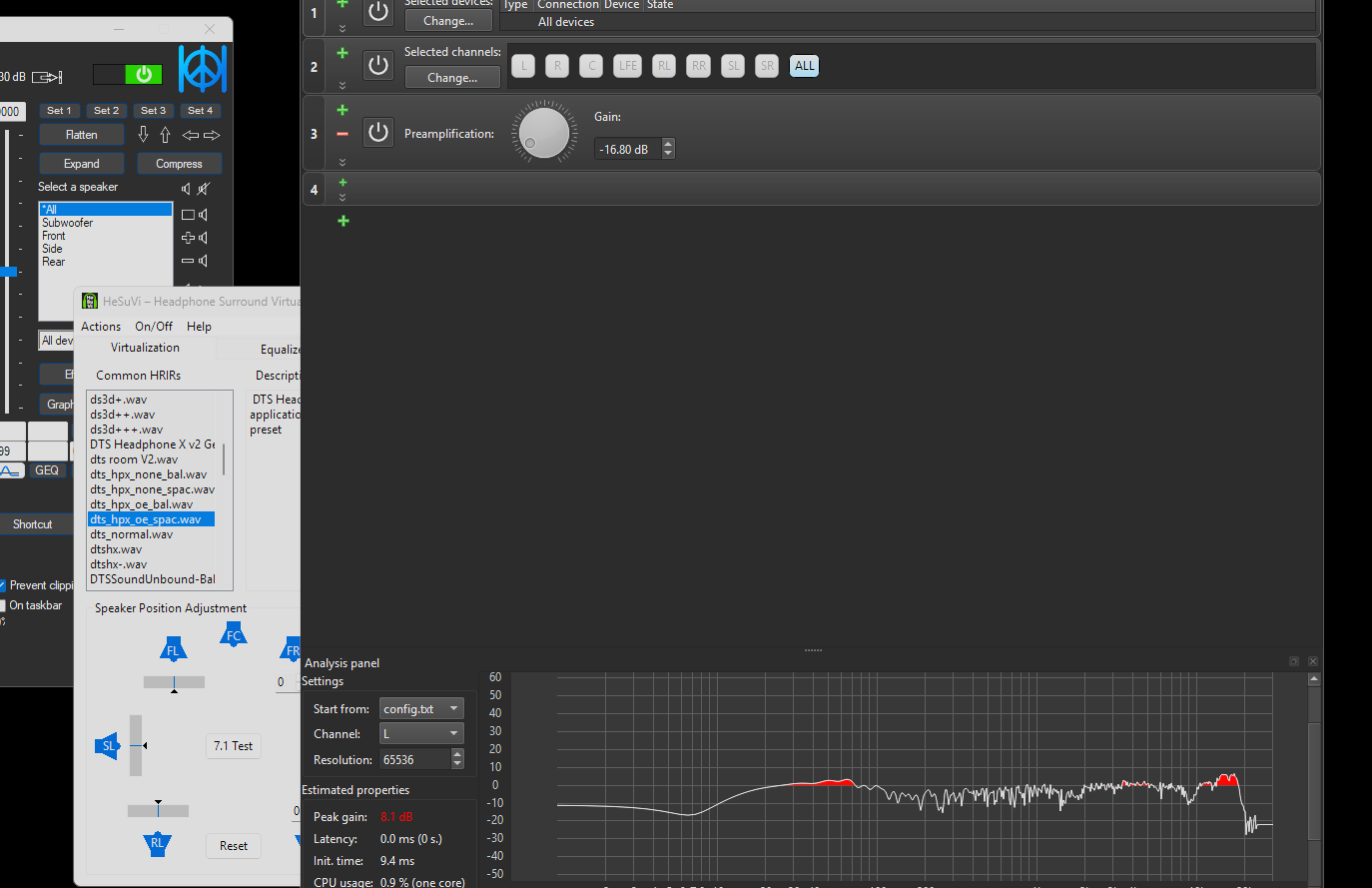Screen dimensions: 1372x888
Task: Click the minus speaker icon
Action: (195, 261)
